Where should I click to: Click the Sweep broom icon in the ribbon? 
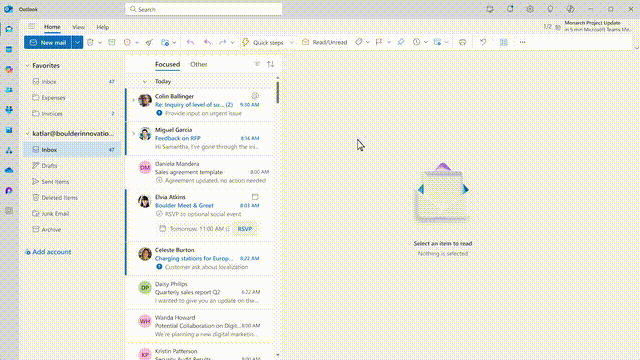coord(149,42)
